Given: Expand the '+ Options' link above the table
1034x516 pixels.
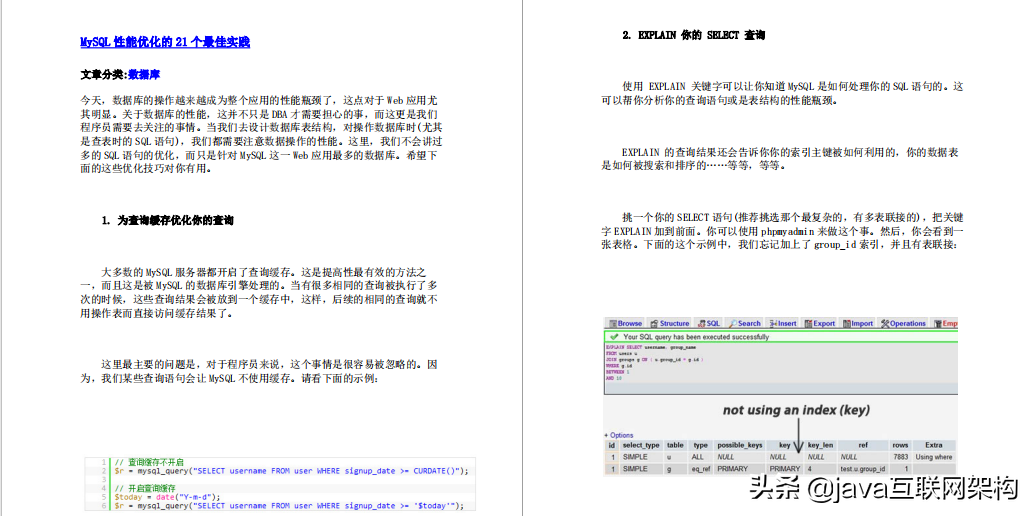Looking at the screenshot, I should coord(619,435).
